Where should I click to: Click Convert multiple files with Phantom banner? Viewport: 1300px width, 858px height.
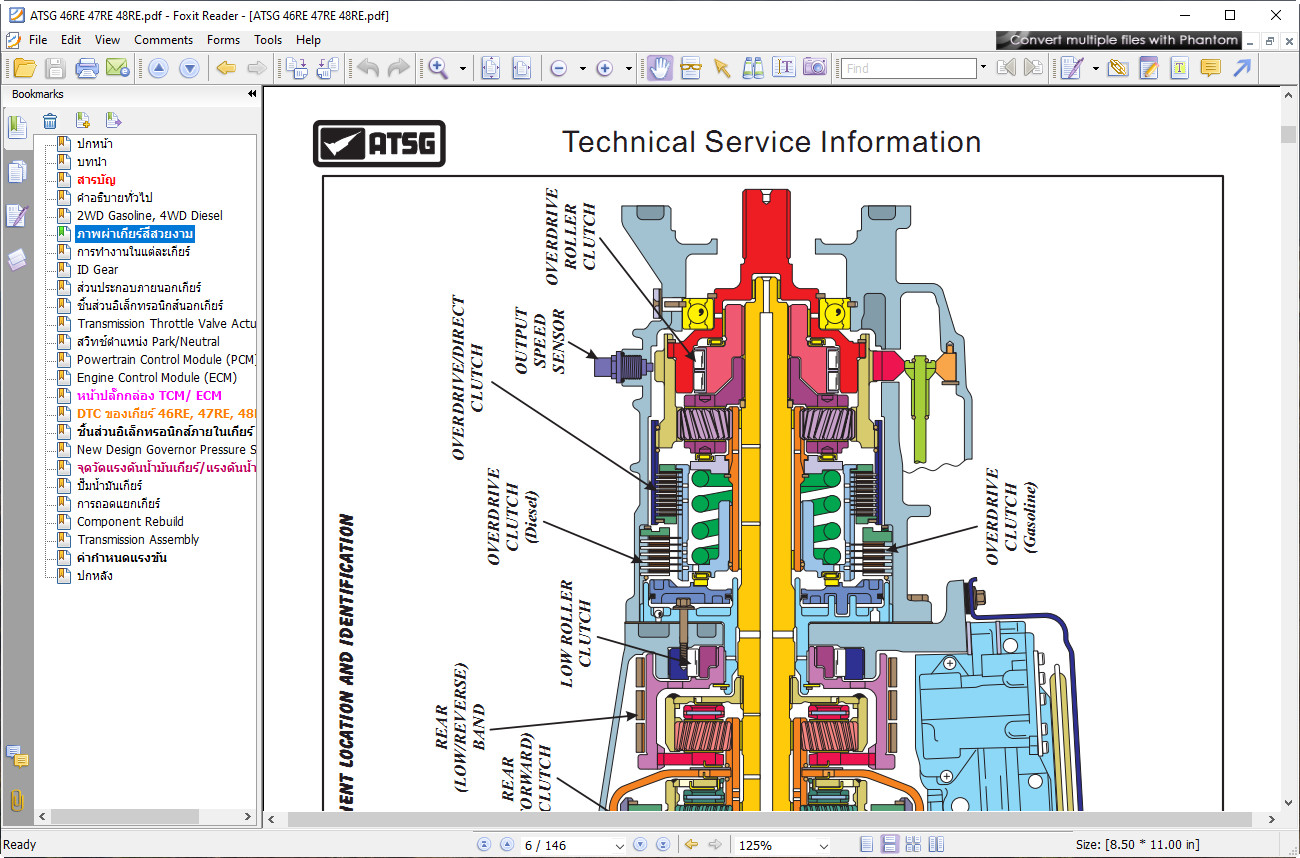click(1118, 40)
